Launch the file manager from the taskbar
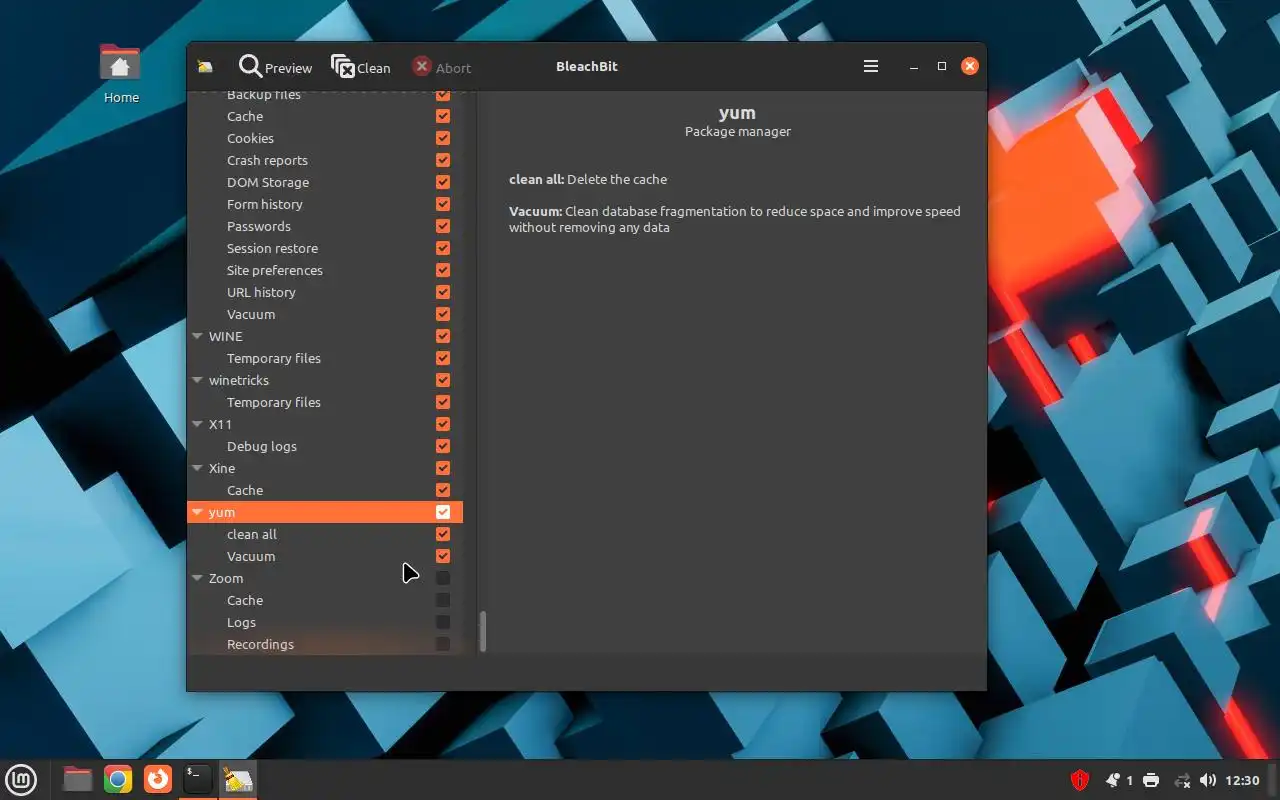 tap(77, 779)
